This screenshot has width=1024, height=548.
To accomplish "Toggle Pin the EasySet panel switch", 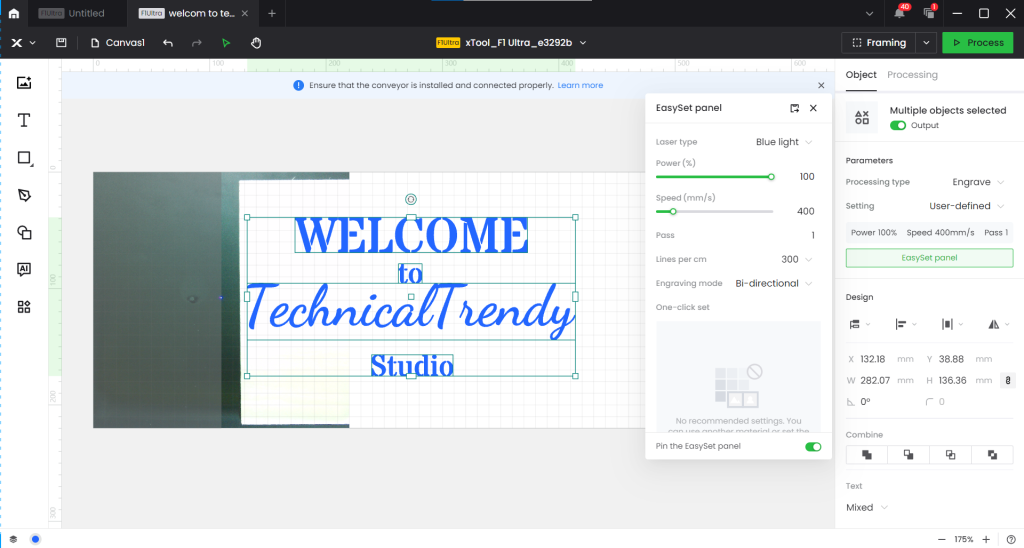I will 813,447.
